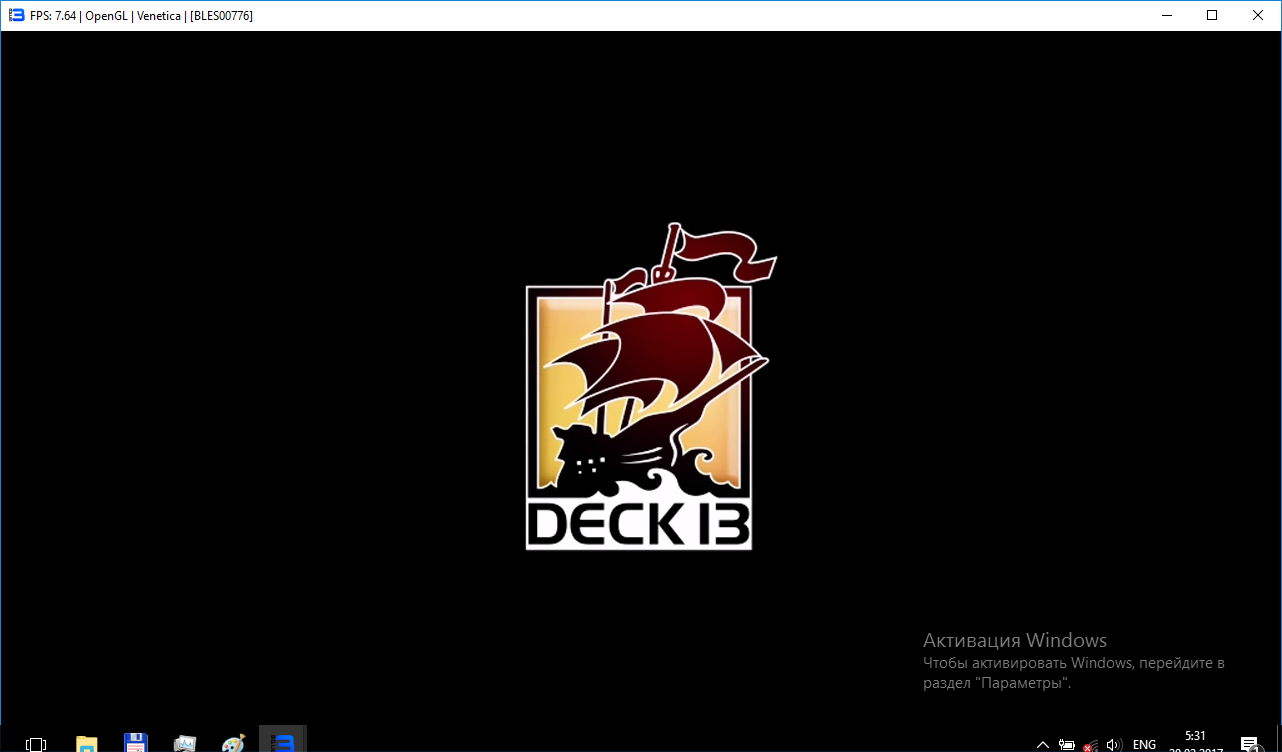Open the battery power status icon
Viewport: 1282px width, 752px height.
point(1067,745)
